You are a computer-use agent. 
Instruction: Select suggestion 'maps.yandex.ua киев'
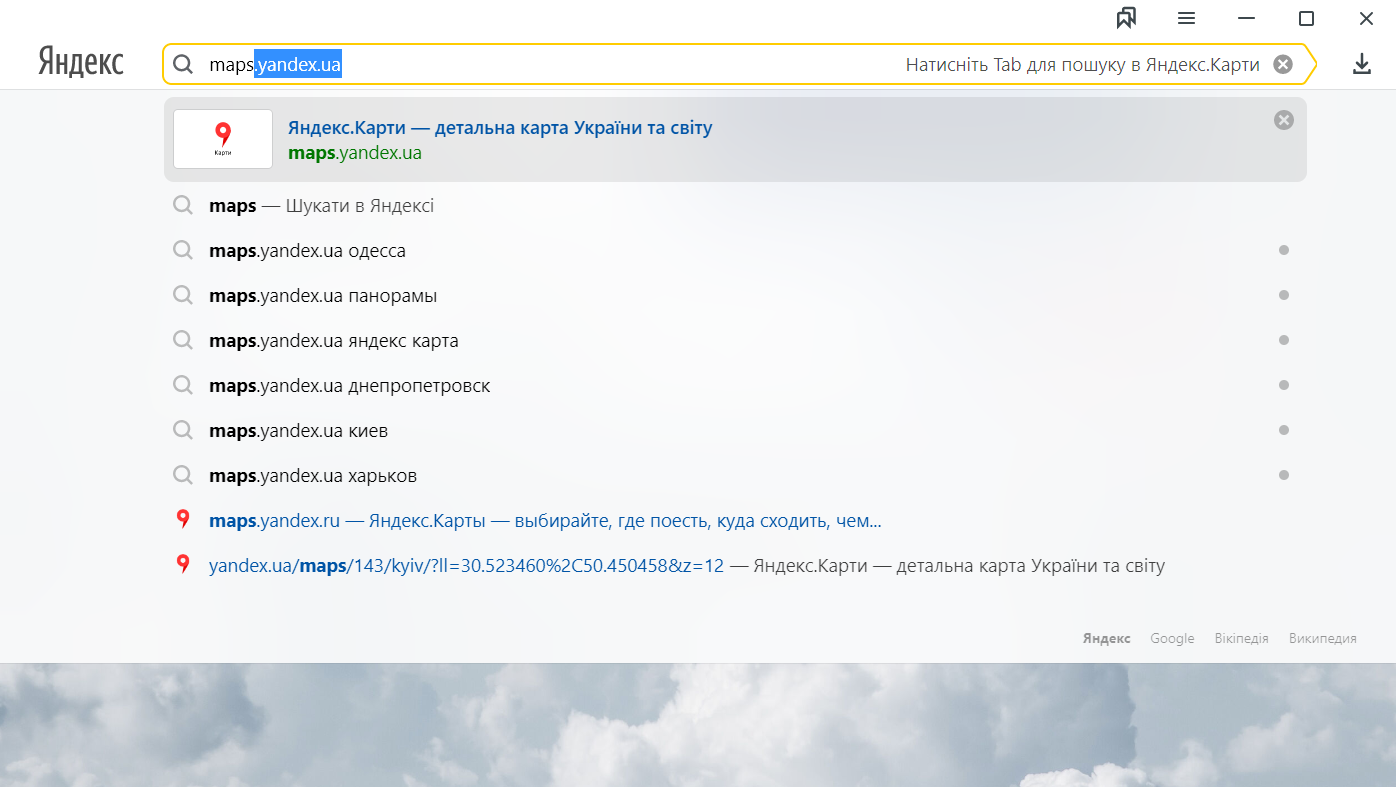tap(735, 431)
